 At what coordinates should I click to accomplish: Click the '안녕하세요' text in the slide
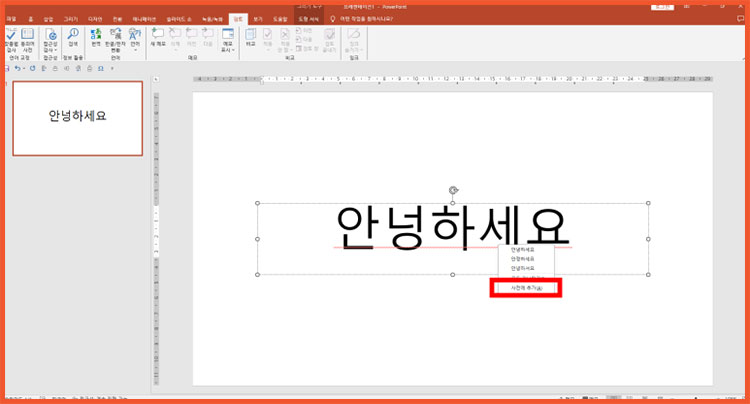[452, 228]
